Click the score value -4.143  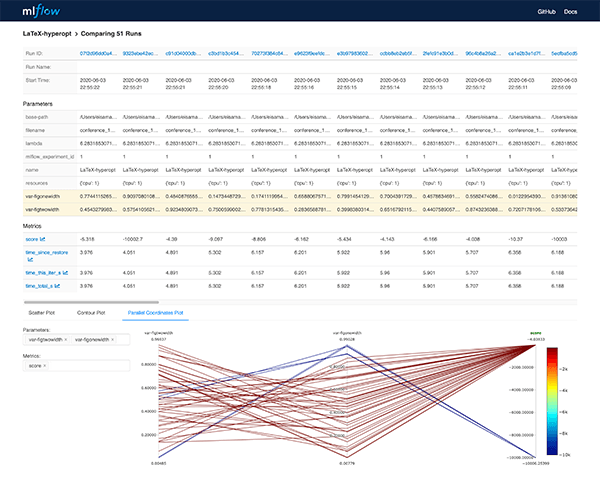(387, 239)
